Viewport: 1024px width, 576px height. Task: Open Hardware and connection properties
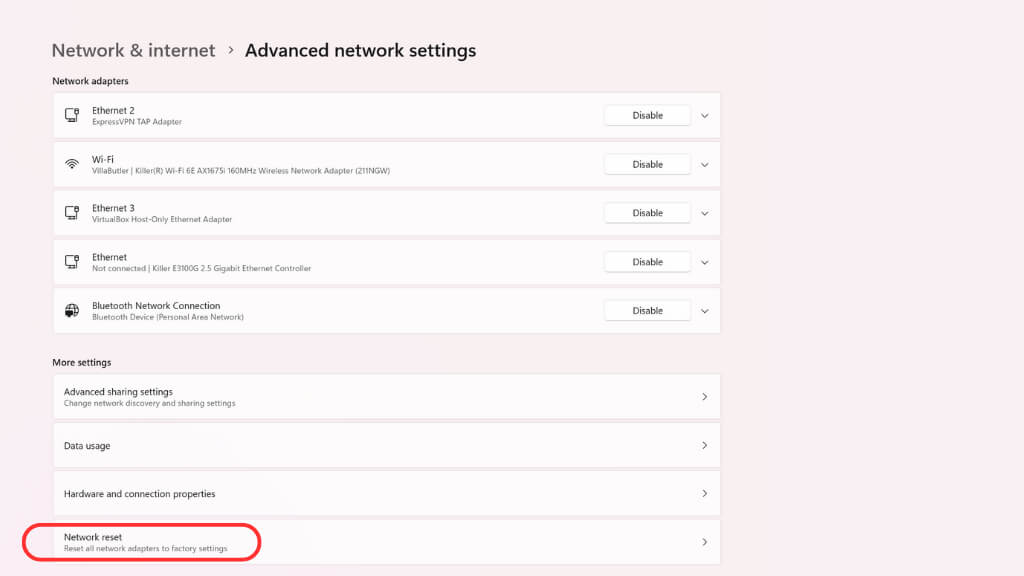[386, 494]
